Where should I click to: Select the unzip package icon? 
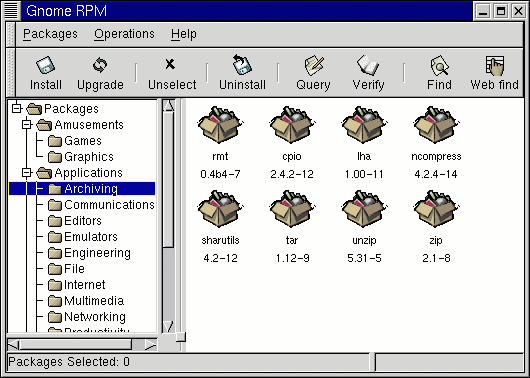pyautogui.click(x=364, y=209)
